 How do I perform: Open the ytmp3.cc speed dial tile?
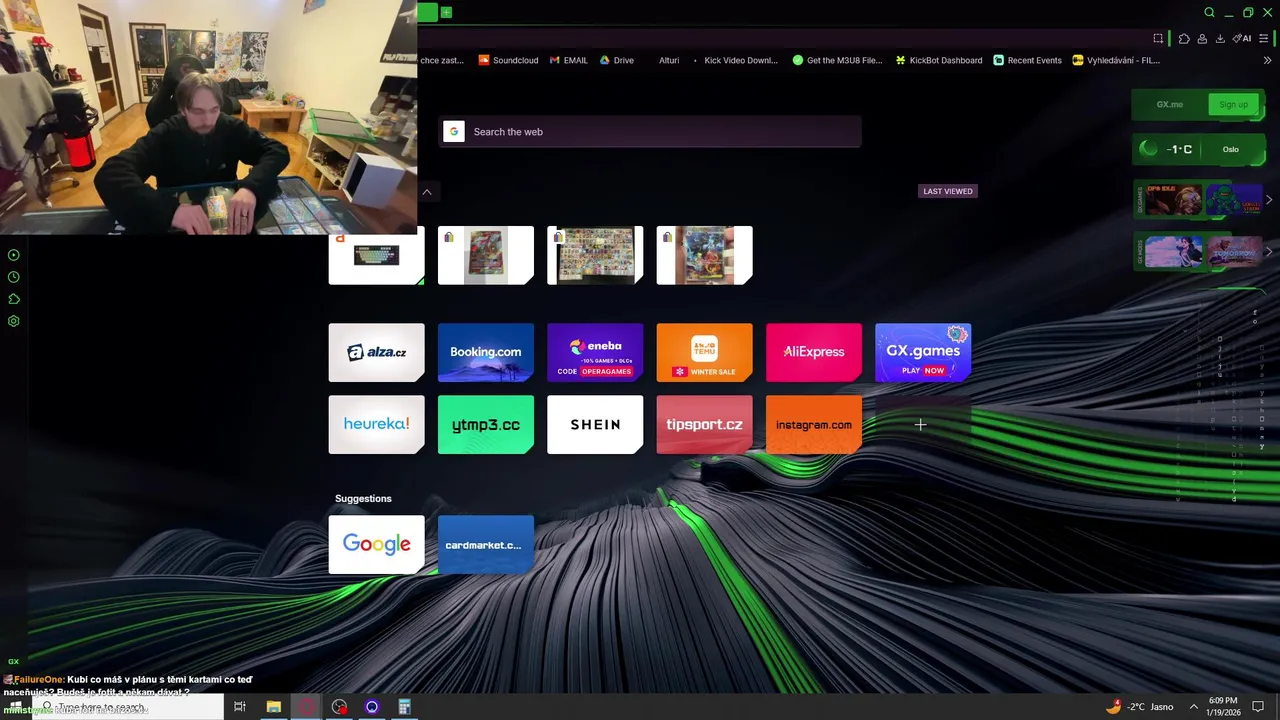tap(486, 424)
